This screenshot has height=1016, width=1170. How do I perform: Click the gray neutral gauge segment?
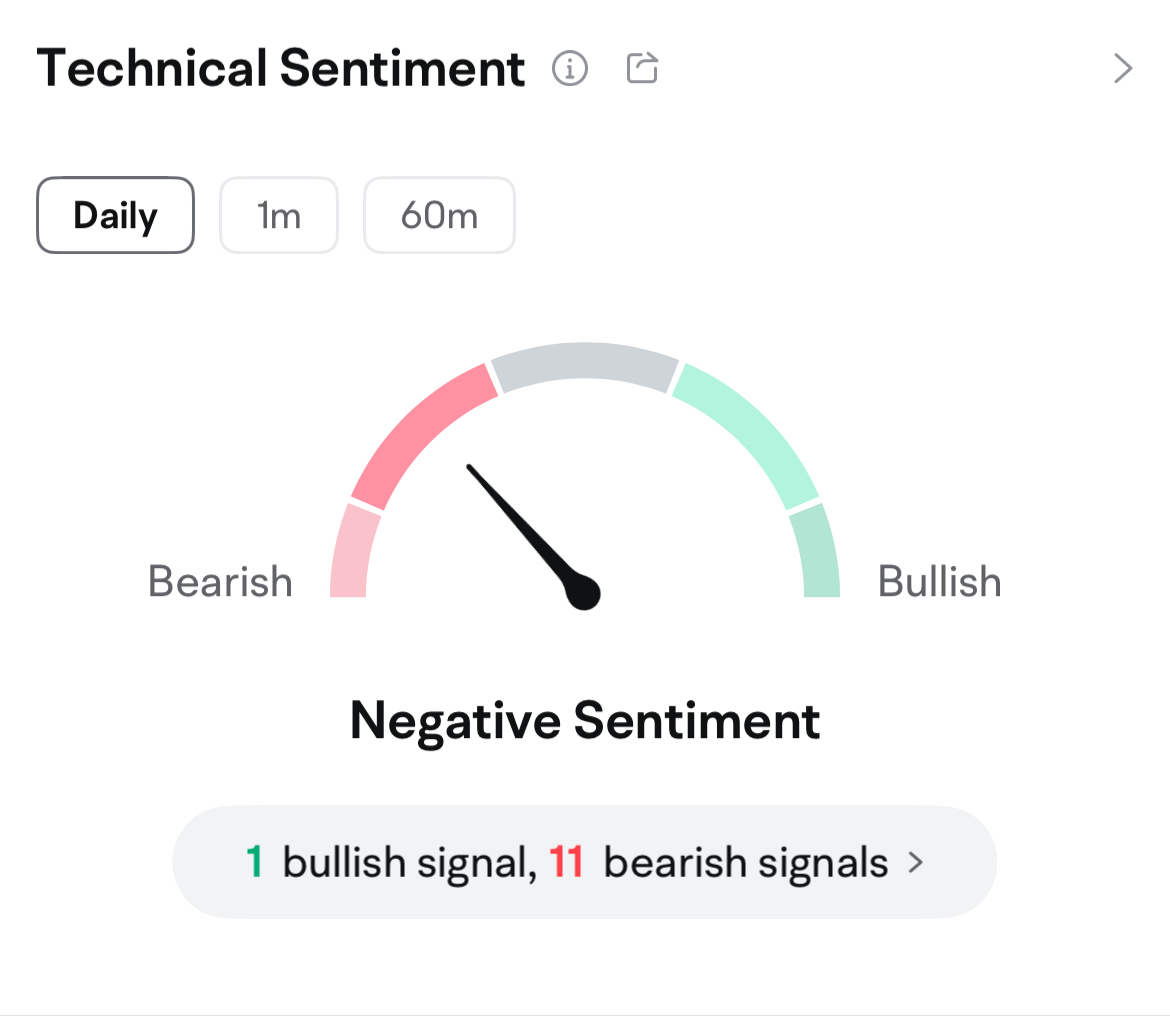(x=584, y=364)
